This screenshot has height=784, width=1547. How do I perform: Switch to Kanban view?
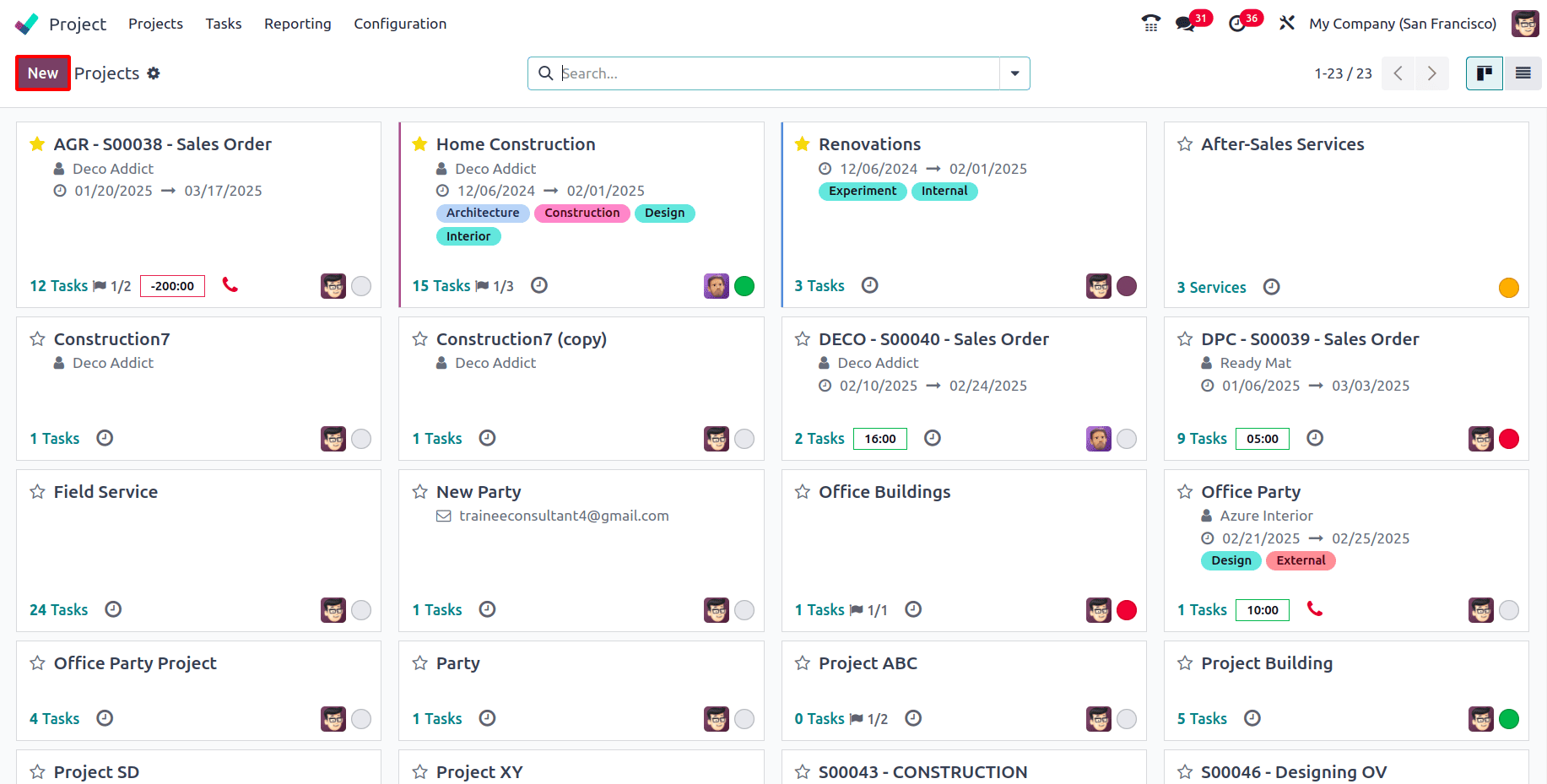pos(1484,73)
